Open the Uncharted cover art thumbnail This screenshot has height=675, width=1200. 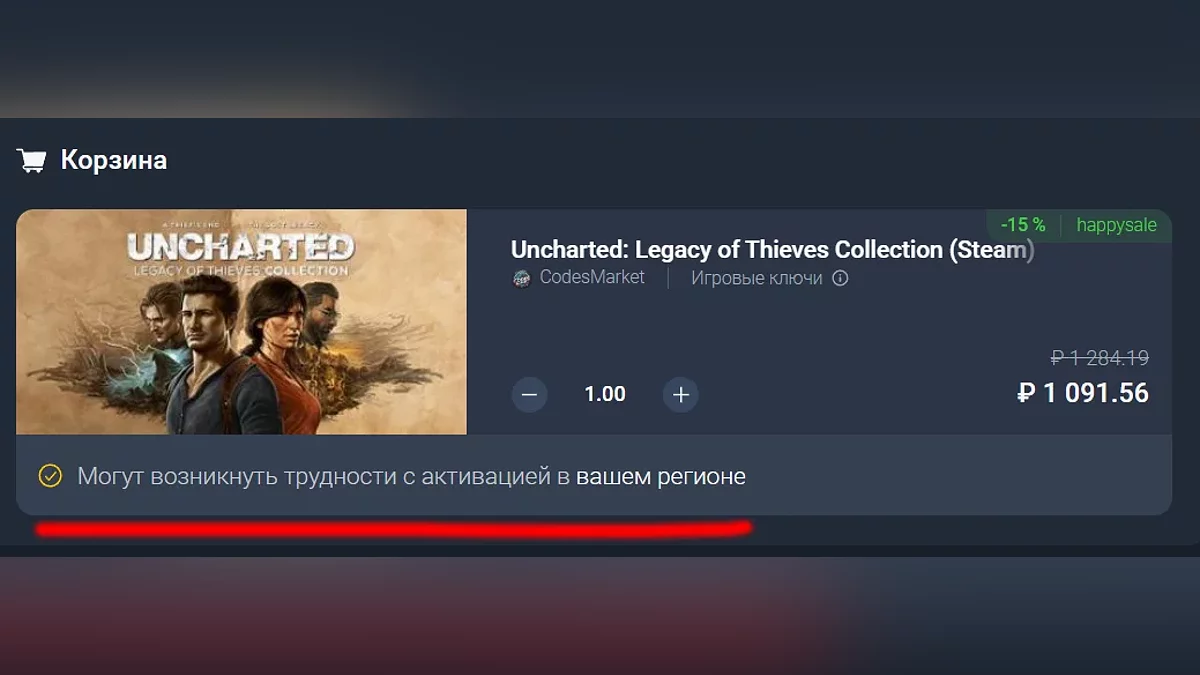pos(241,322)
